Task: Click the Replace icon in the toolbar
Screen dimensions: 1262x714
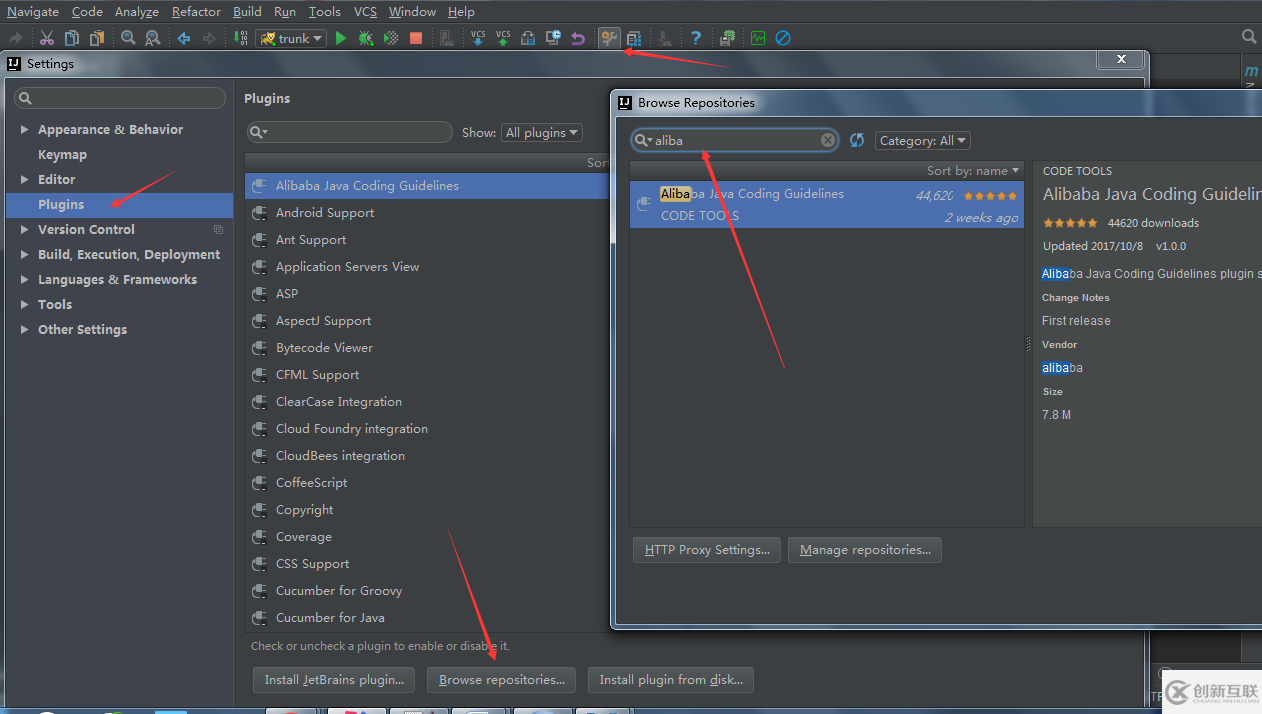Action: click(x=152, y=38)
